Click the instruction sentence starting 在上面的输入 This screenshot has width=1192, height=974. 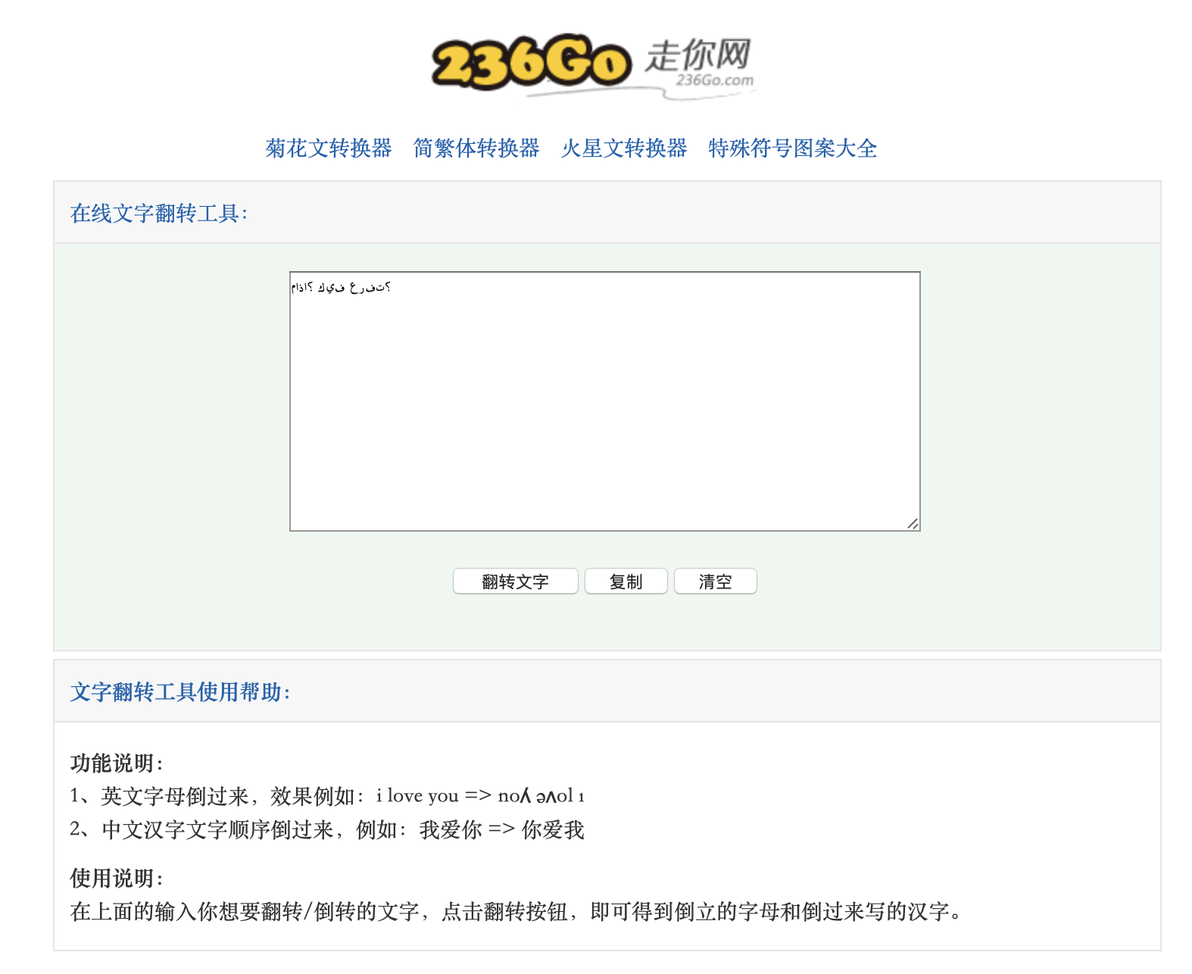coord(515,911)
